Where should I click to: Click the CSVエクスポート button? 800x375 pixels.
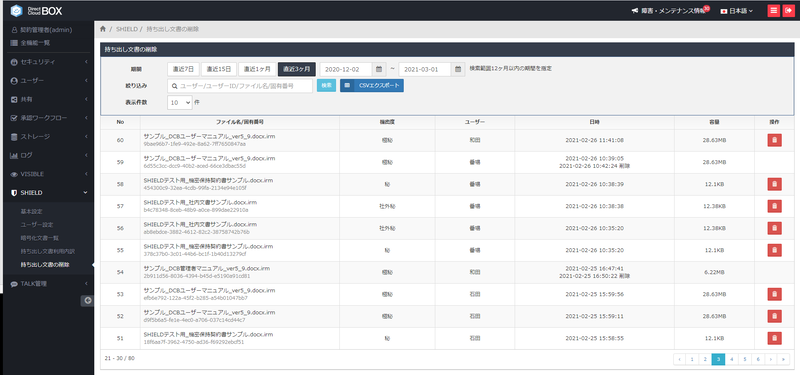372,86
